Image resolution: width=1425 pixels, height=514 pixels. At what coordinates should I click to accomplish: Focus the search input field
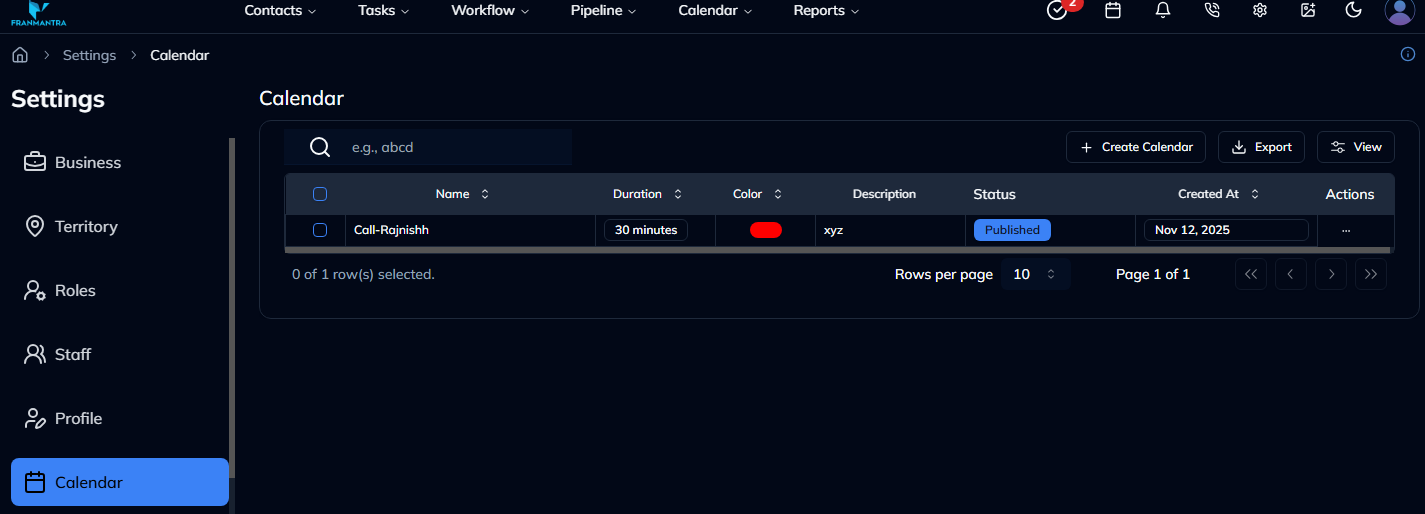pyautogui.click(x=428, y=147)
